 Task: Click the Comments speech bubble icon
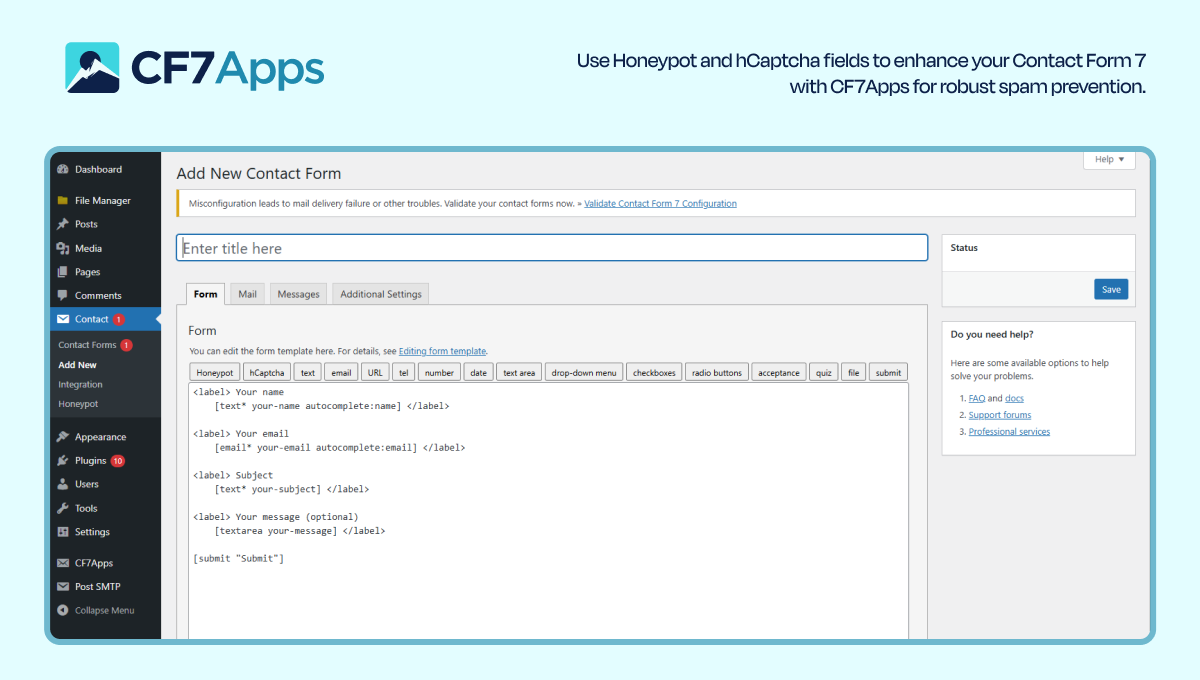tap(63, 295)
